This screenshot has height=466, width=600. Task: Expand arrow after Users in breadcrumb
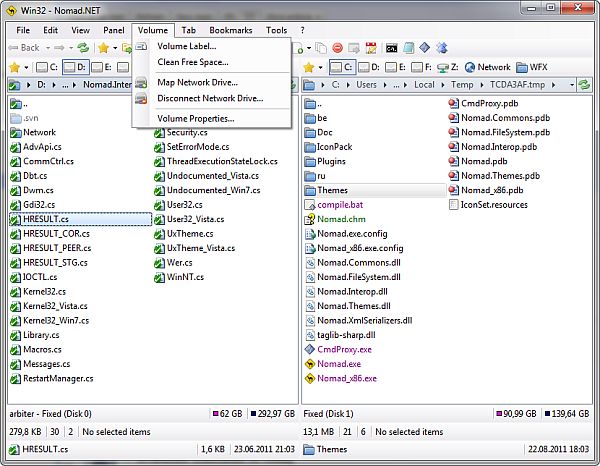385,85
